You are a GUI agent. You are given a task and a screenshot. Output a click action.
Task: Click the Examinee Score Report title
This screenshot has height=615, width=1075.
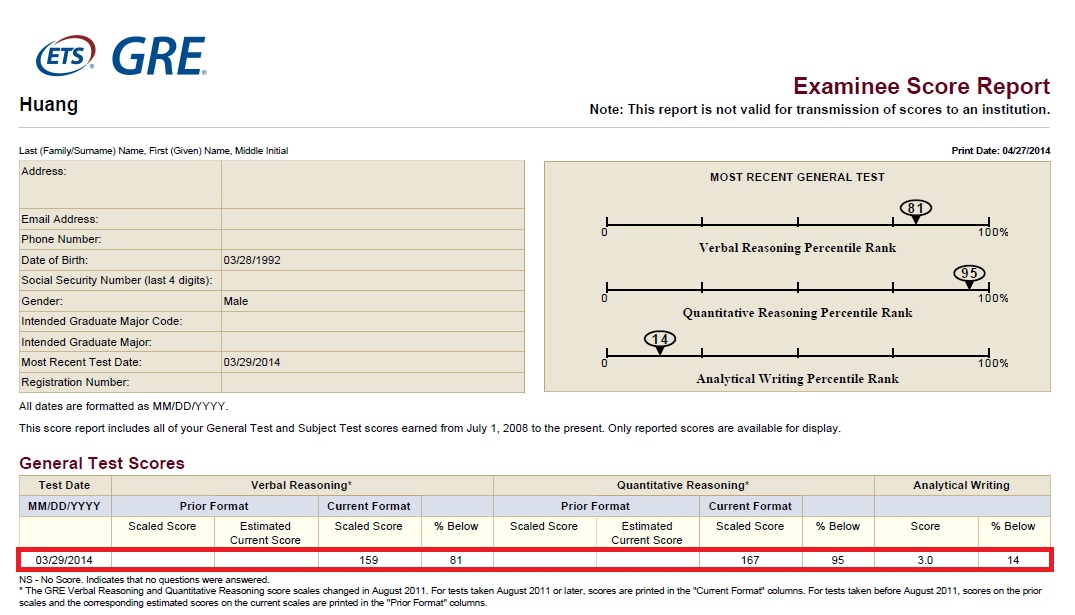[x=921, y=86]
